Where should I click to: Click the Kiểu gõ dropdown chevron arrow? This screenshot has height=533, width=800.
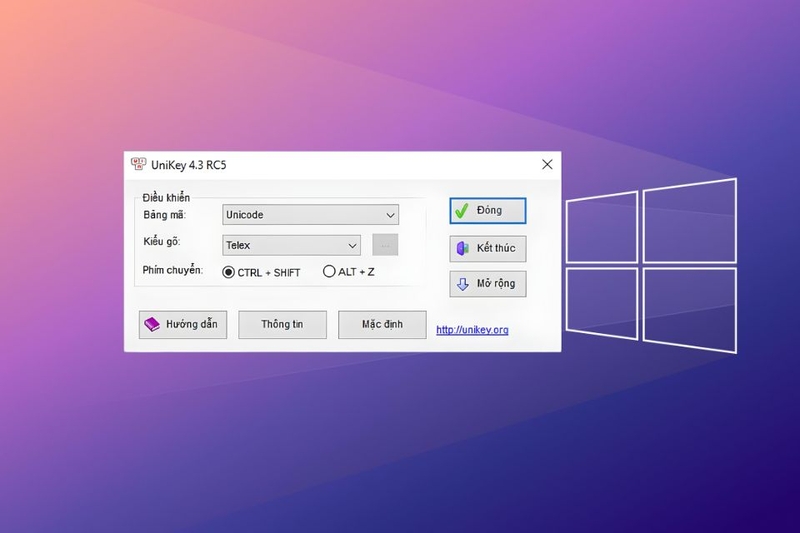(x=352, y=246)
